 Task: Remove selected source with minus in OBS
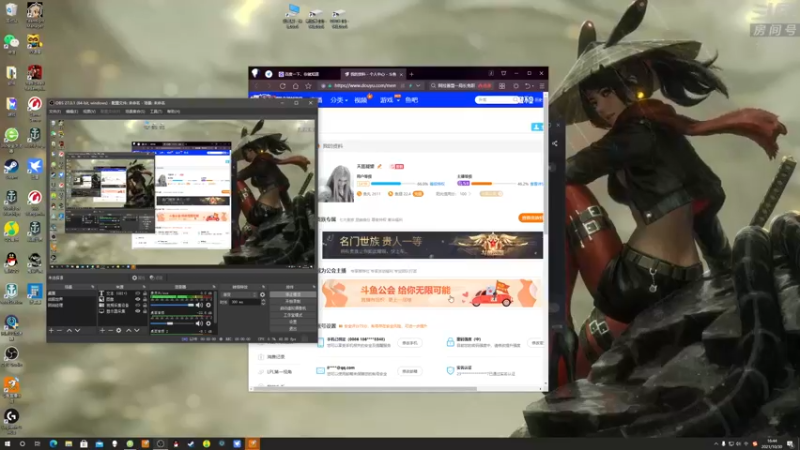110,331
